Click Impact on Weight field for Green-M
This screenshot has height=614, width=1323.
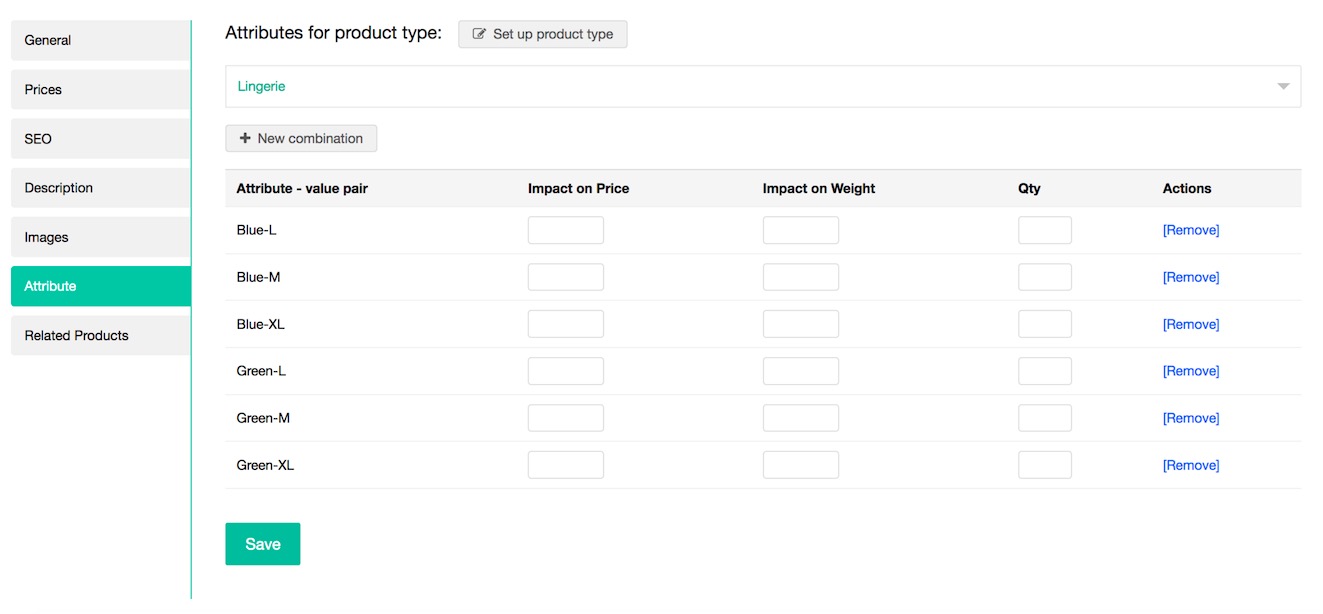point(800,418)
